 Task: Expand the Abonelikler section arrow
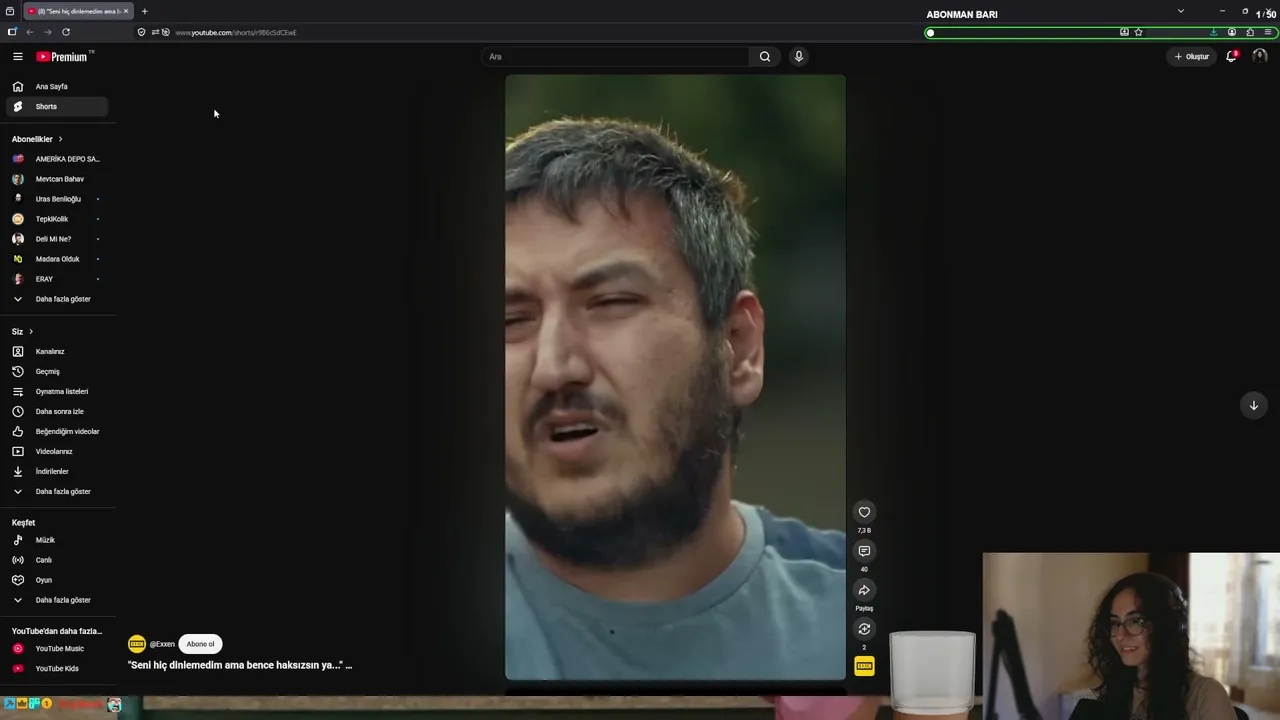click(60, 139)
